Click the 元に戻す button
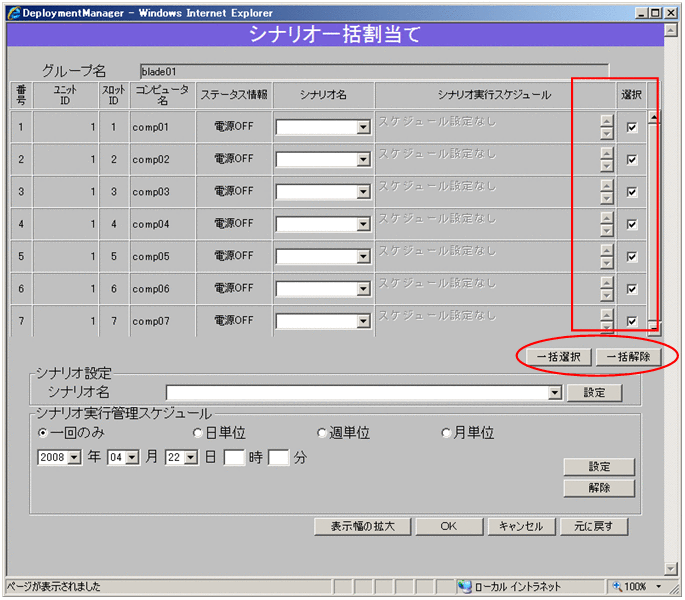Viewport: 685px width, 600px height. coord(594,527)
